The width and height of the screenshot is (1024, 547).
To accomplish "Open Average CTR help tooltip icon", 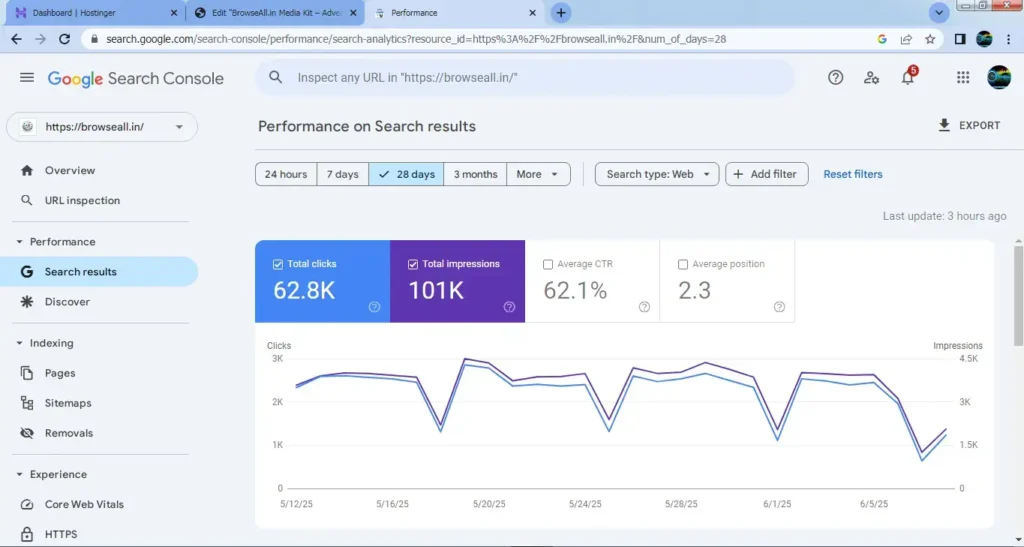I will pos(645,307).
